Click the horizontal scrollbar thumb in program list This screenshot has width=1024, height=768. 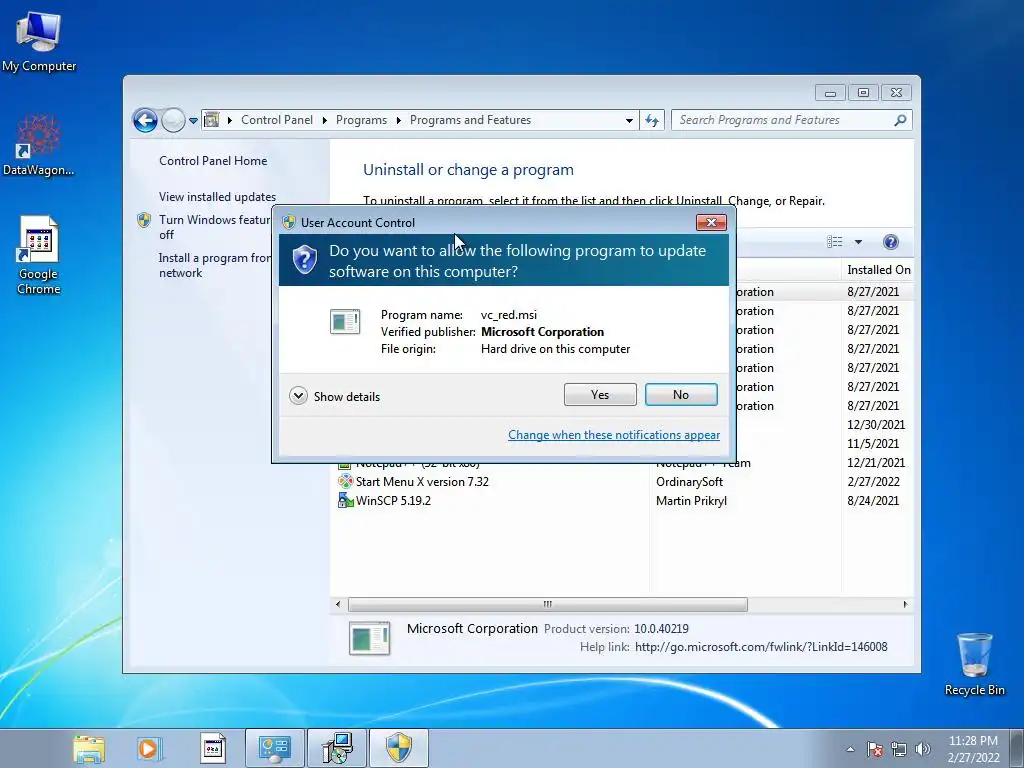[547, 605]
